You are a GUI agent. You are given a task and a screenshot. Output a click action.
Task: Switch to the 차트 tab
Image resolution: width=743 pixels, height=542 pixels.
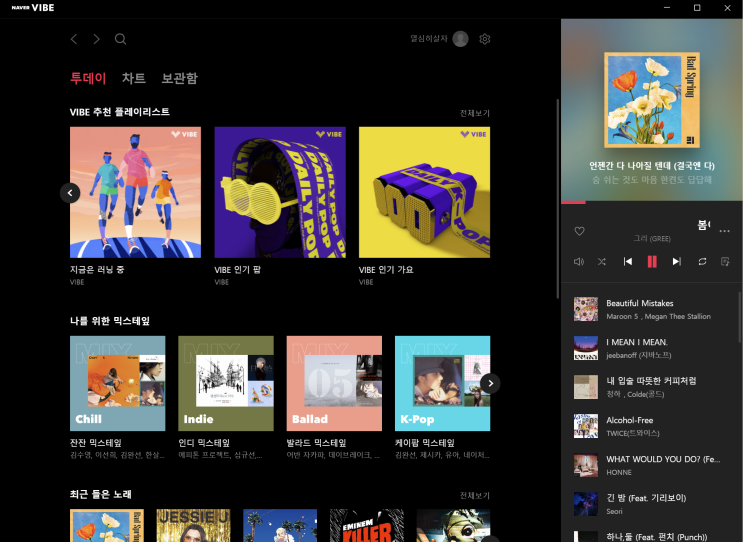point(134,78)
